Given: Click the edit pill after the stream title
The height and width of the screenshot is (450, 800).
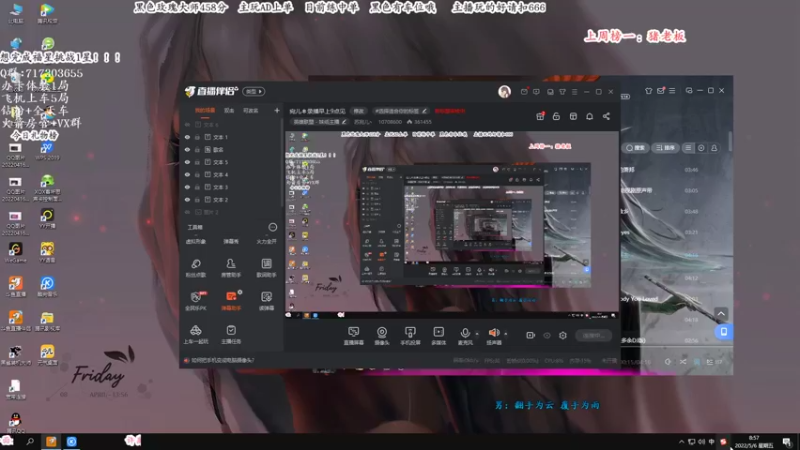Looking at the screenshot, I should [359, 111].
